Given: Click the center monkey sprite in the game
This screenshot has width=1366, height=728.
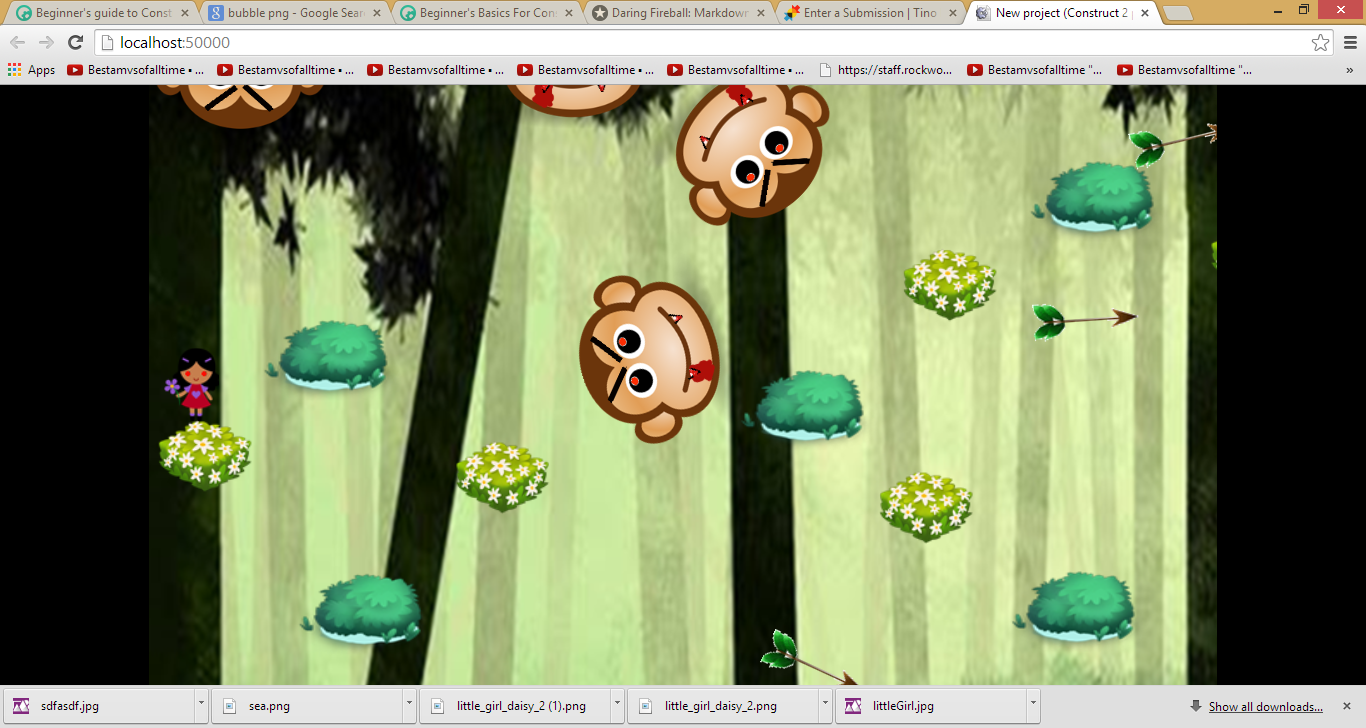Looking at the screenshot, I should pyautogui.click(x=650, y=360).
